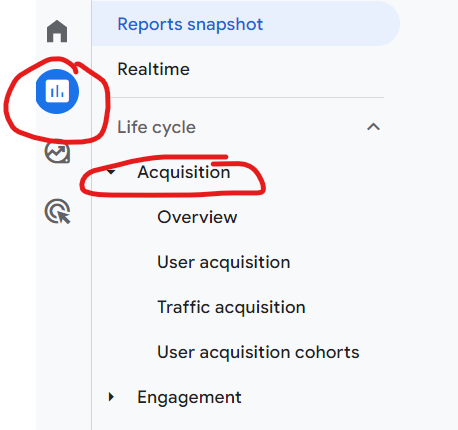Viewport: 458px width, 430px height.
Task: Open the User acquisition report
Action: tap(224, 262)
